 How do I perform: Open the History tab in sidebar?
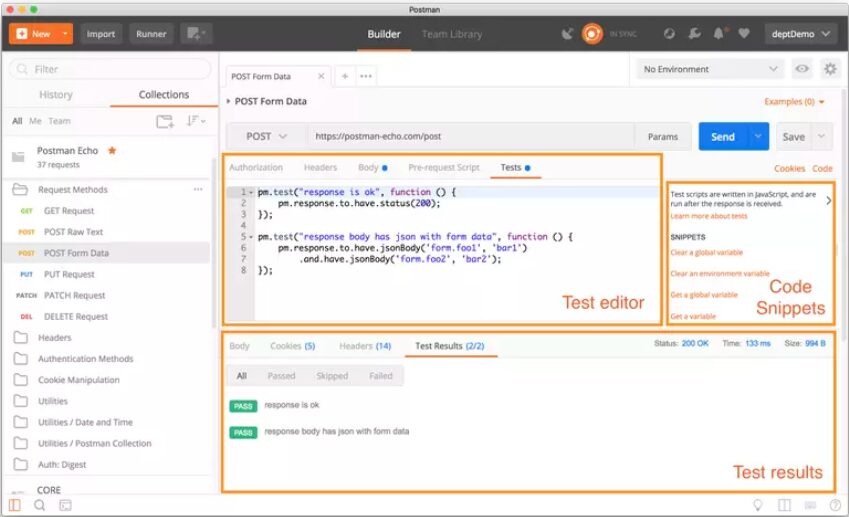pyautogui.click(x=56, y=95)
